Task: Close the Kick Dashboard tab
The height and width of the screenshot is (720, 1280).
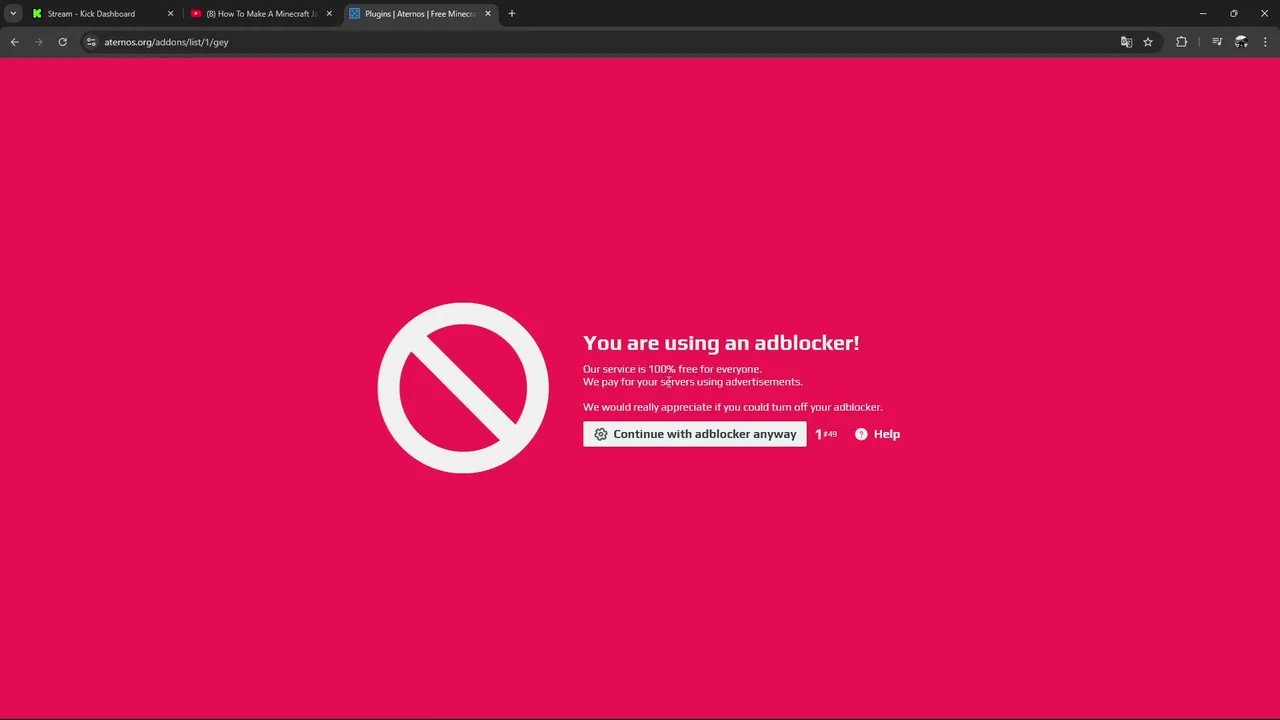Action: point(170,14)
